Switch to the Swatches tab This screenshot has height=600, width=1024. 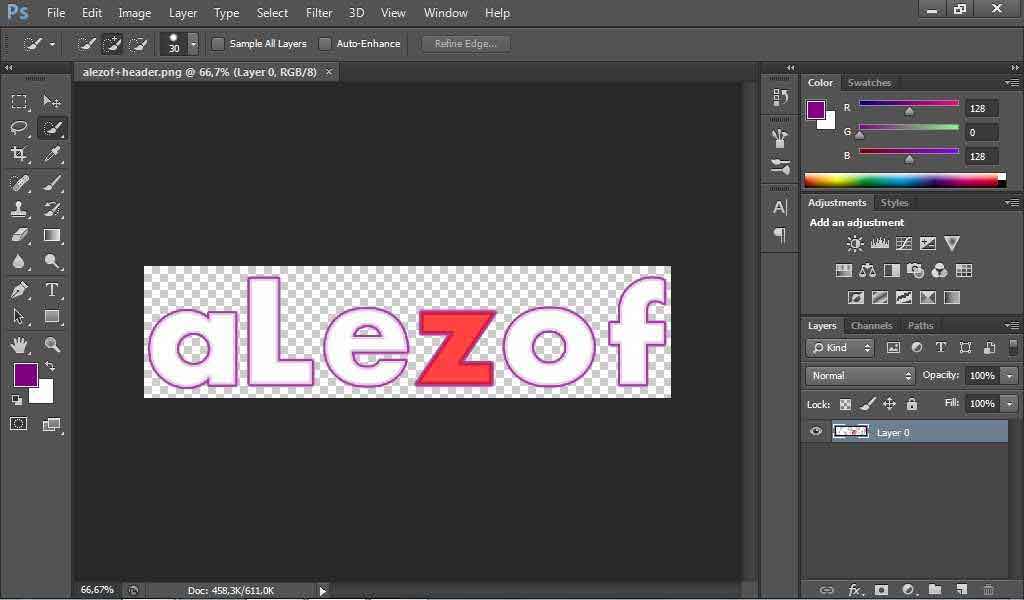[x=869, y=82]
